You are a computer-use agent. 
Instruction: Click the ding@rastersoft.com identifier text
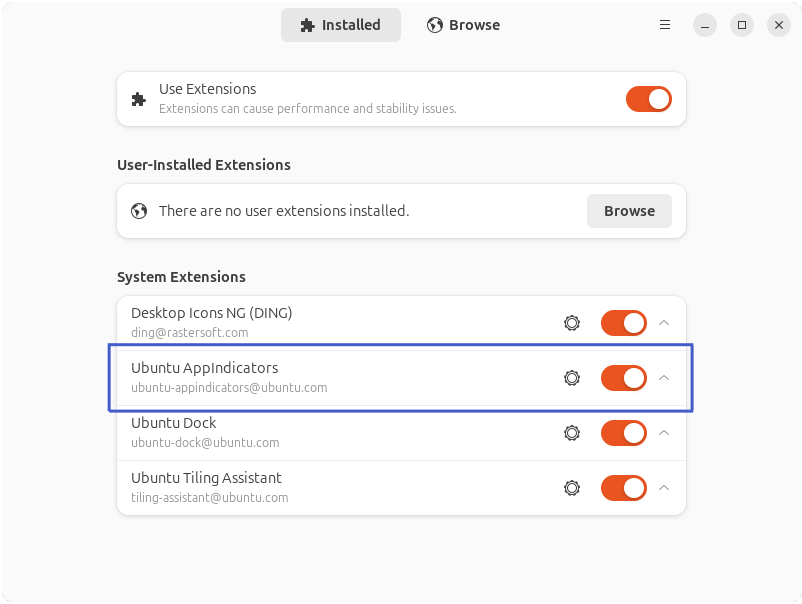tap(190, 332)
